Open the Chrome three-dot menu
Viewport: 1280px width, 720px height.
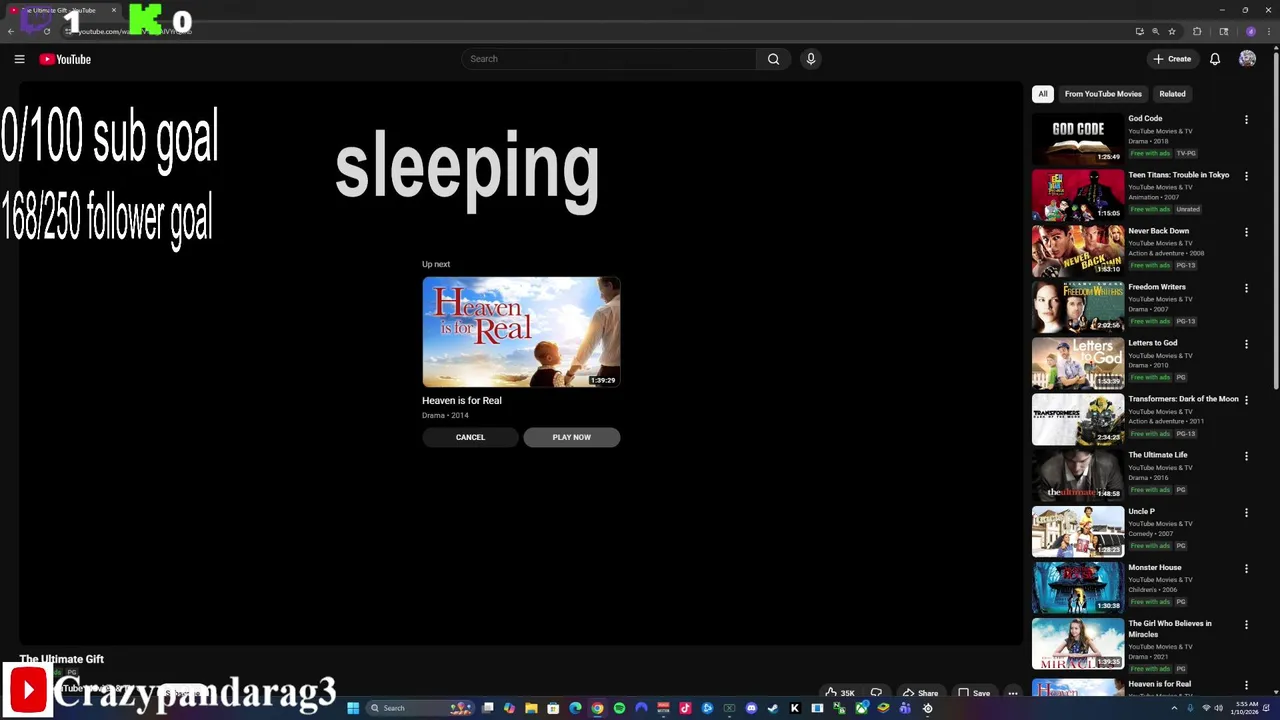pyautogui.click(x=1268, y=31)
